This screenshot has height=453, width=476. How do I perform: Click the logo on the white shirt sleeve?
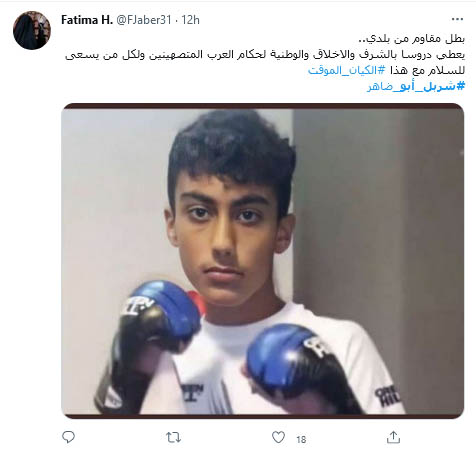click(x=386, y=396)
